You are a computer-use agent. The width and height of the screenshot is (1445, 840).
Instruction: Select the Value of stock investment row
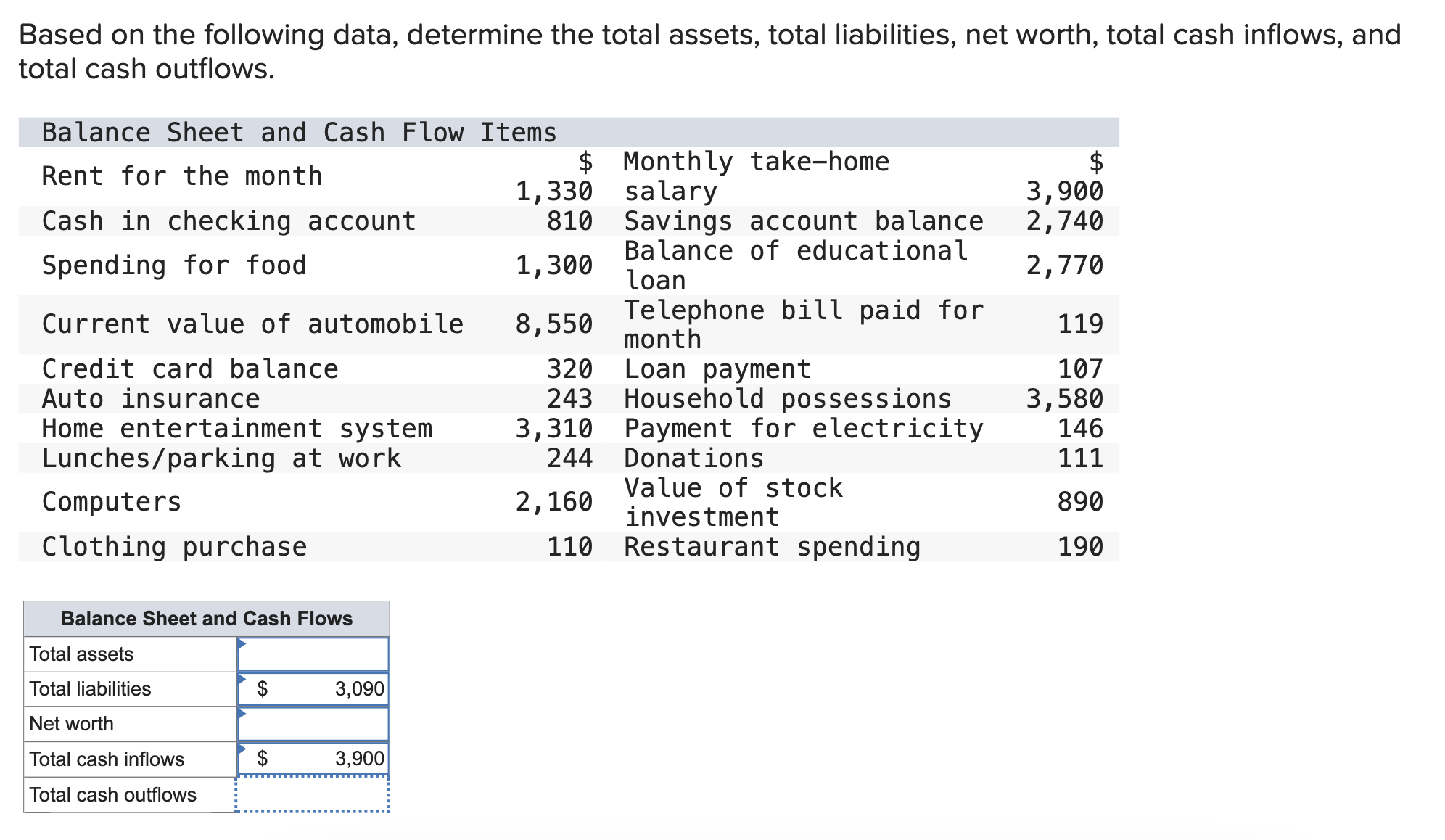click(x=733, y=501)
